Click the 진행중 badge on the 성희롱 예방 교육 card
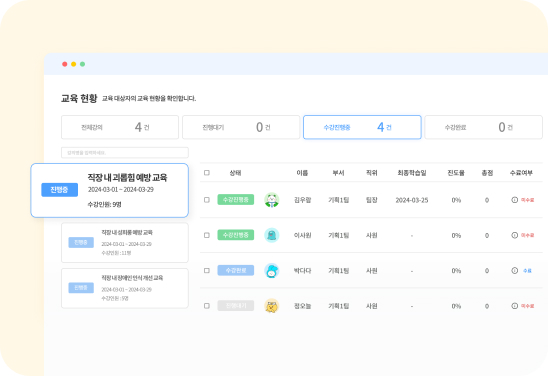Screen dimensions: 548x376 coord(81,243)
